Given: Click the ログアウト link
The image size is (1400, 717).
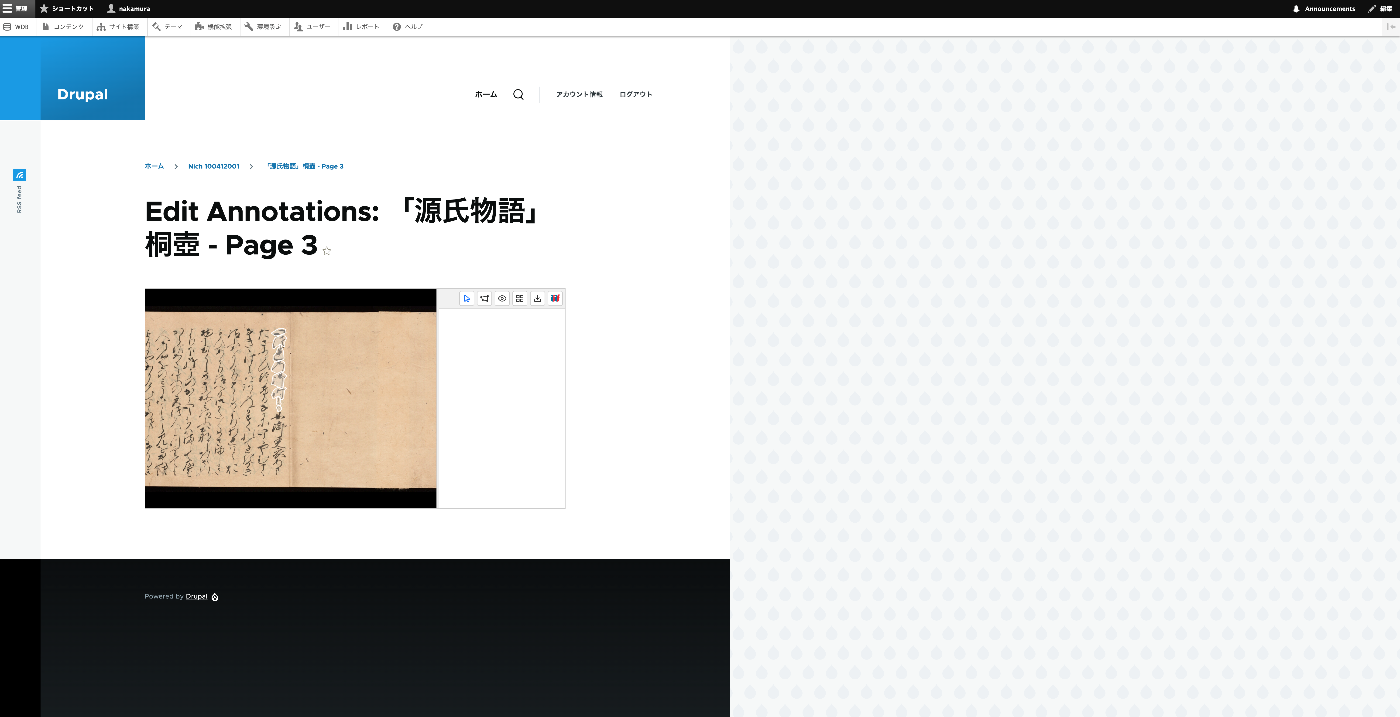Looking at the screenshot, I should tap(636, 94).
